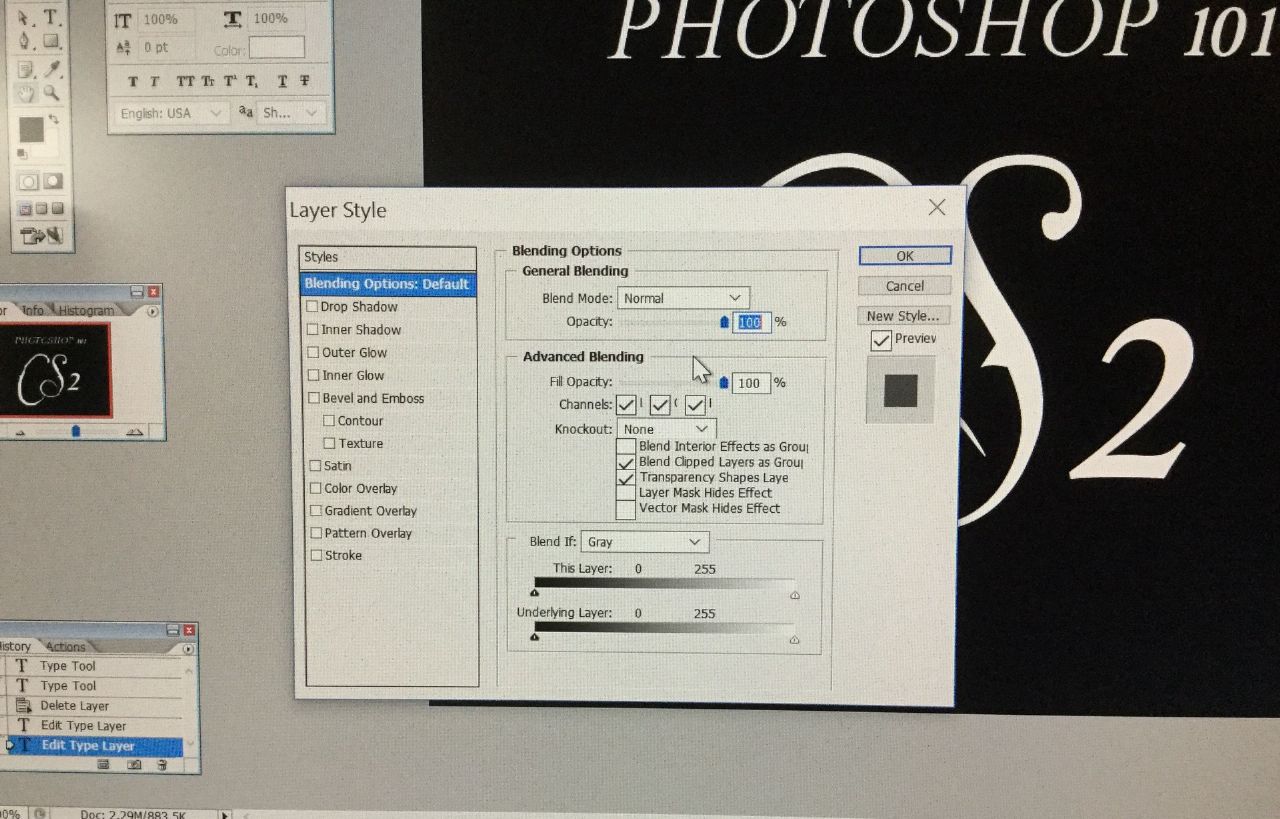Click the Fill Opacity value field
1280x819 pixels.
tap(751, 382)
